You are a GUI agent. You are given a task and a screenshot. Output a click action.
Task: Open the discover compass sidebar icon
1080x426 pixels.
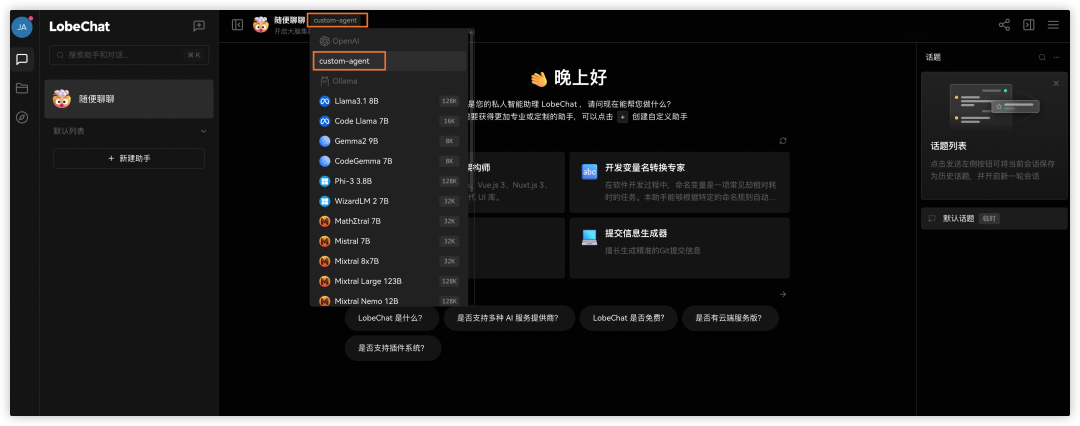[22, 117]
